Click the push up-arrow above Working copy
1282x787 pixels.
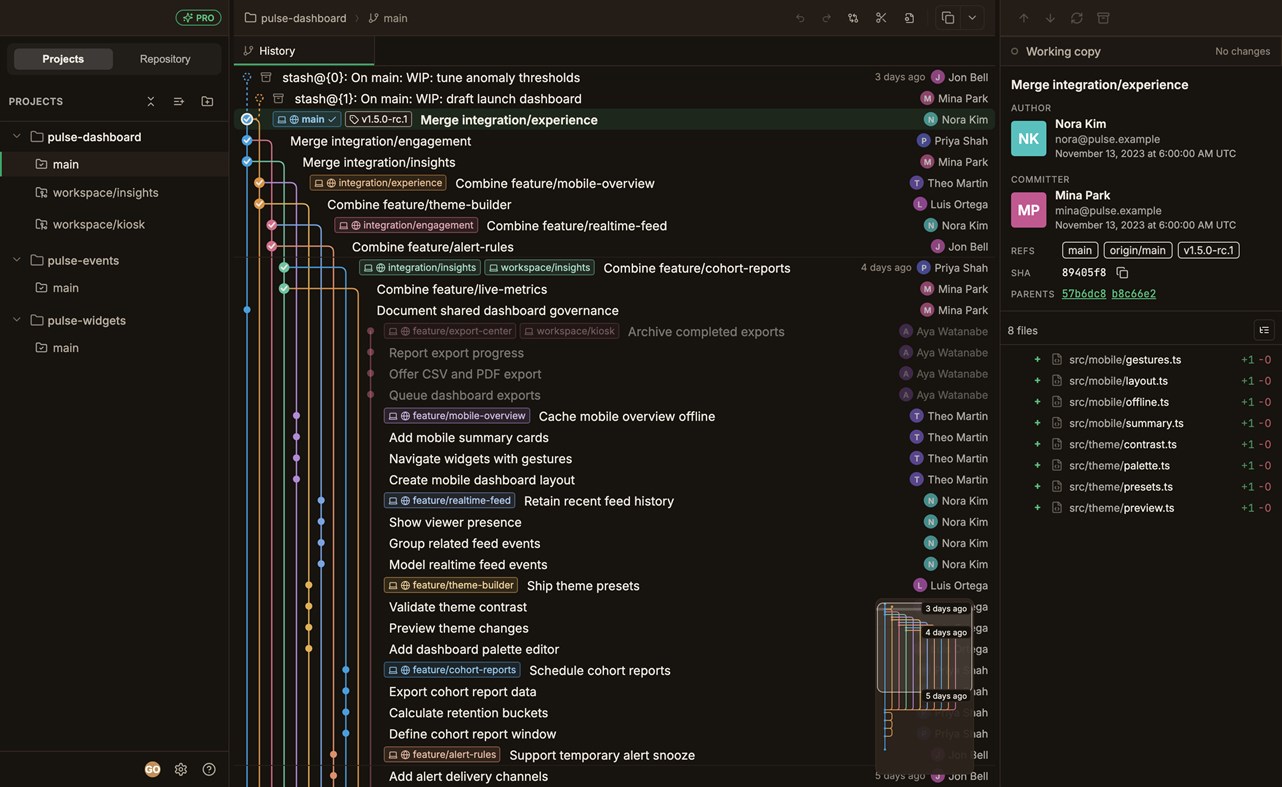click(1023, 18)
